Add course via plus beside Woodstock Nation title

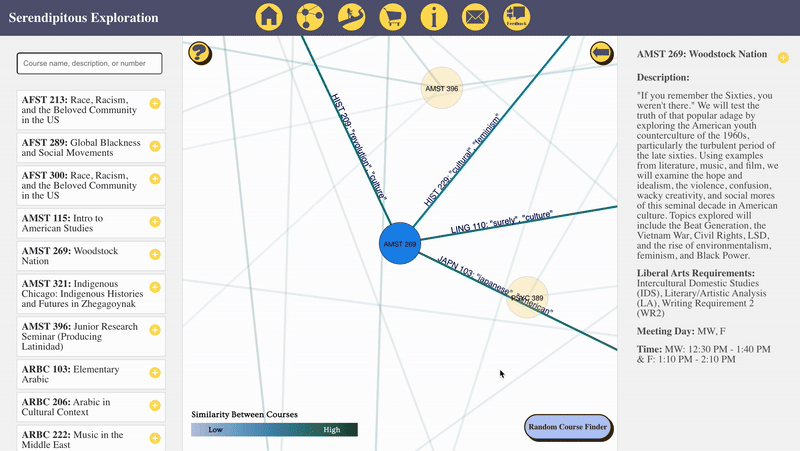click(783, 58)
